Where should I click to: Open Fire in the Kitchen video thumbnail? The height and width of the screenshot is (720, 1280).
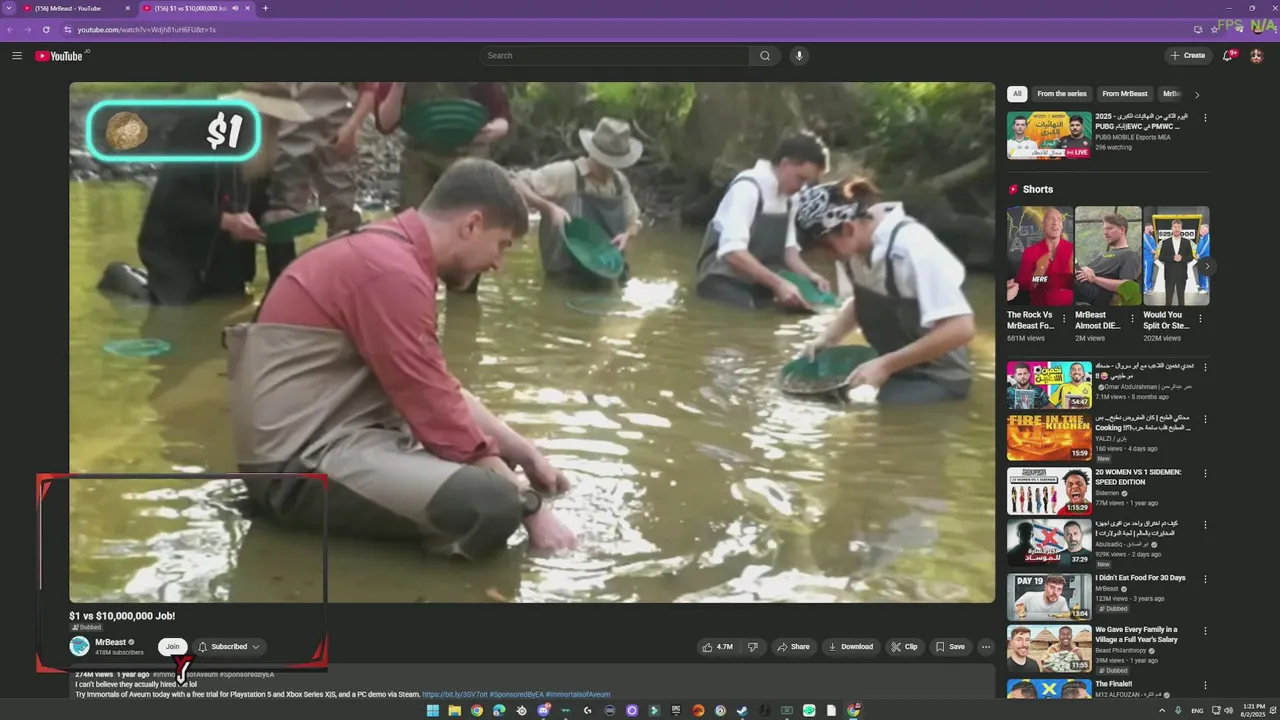(1049, 437)
